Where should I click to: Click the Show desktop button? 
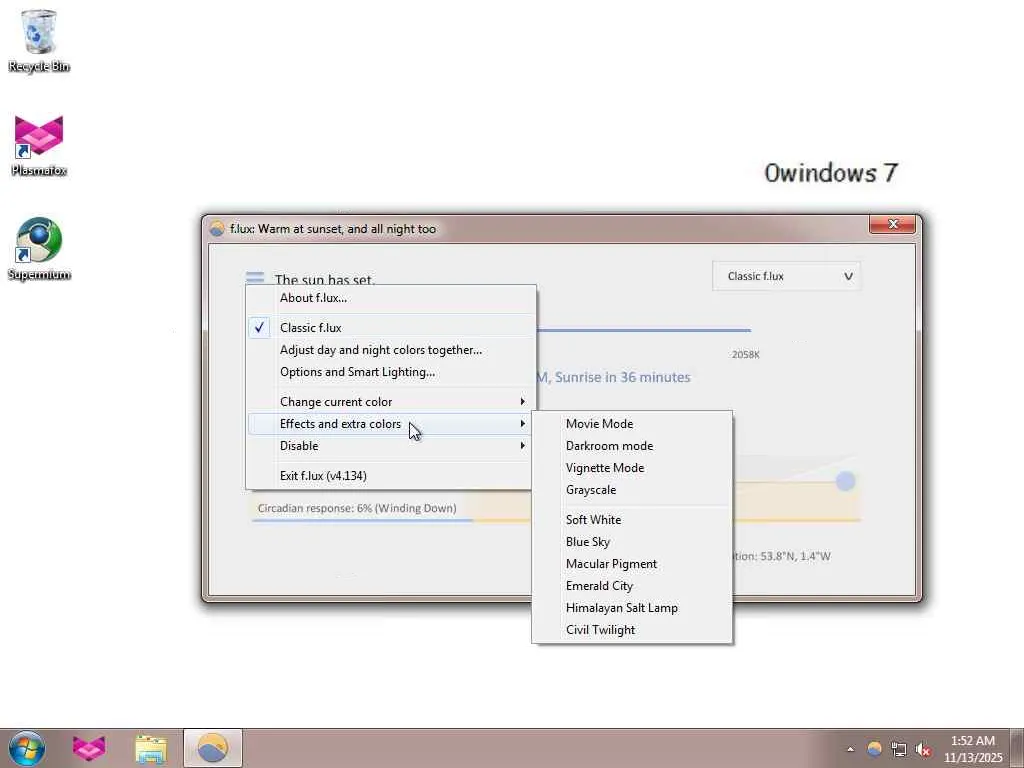(x=1017, y=748)
